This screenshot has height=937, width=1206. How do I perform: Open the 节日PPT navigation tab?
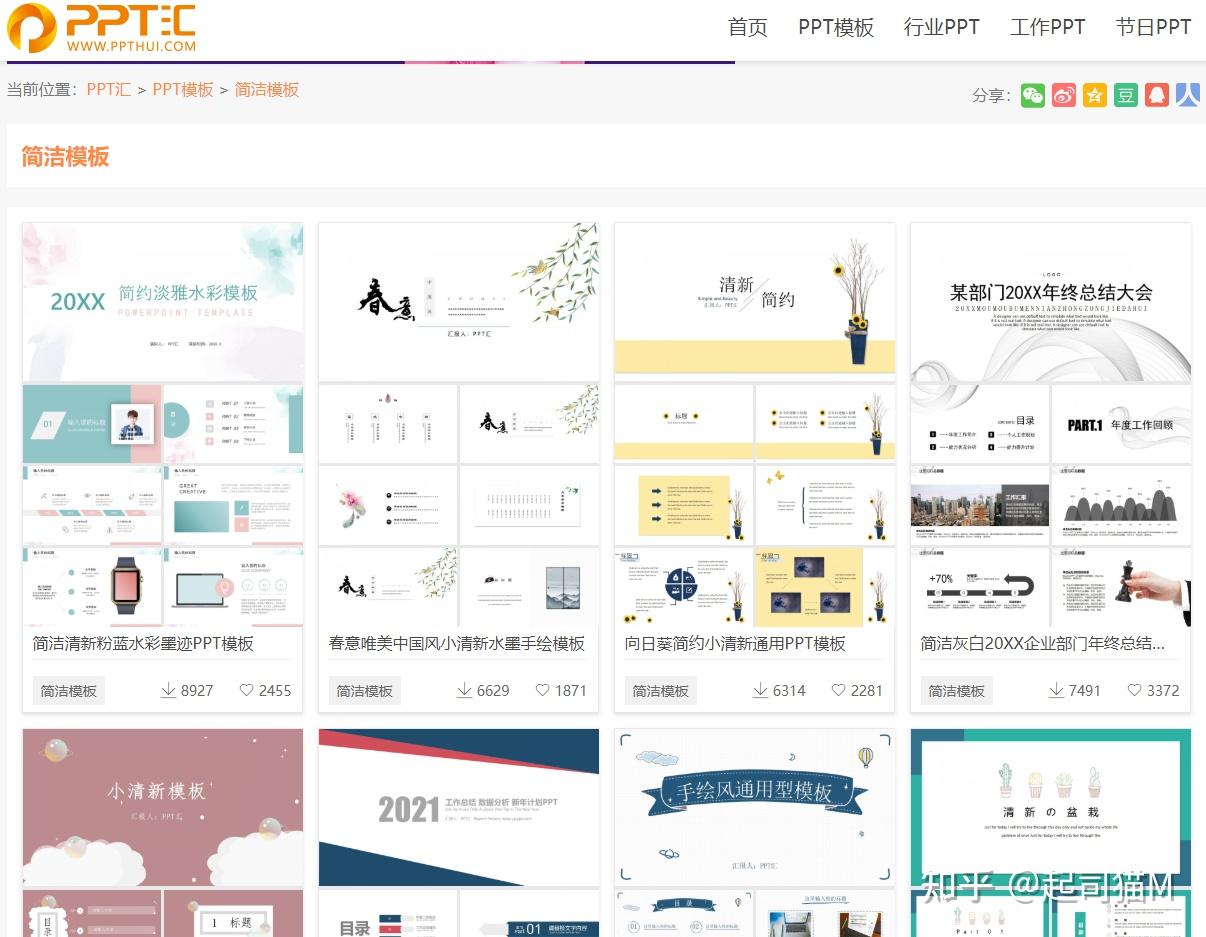[x=1153, y=27]
